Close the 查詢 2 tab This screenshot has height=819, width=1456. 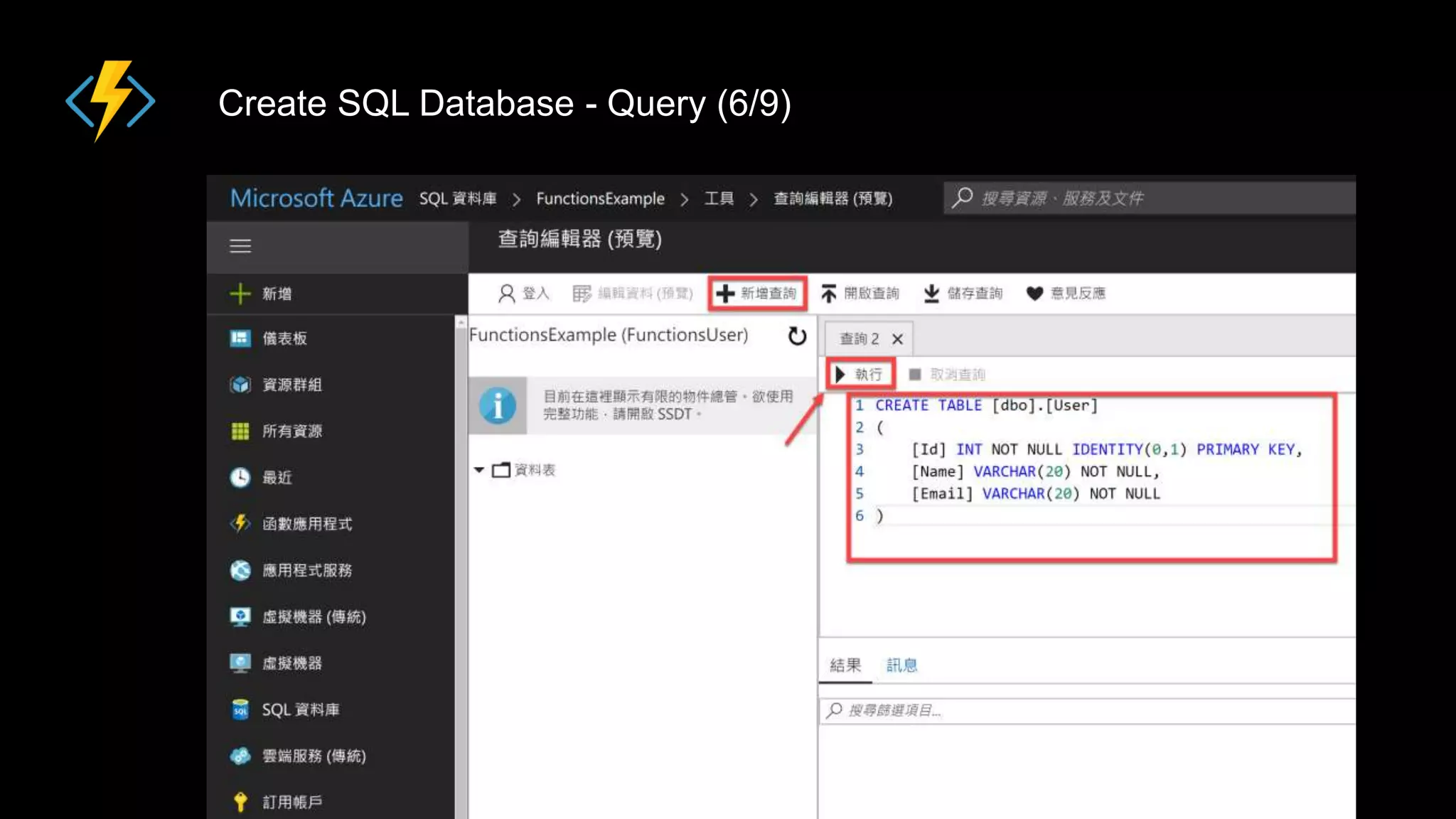898,339
